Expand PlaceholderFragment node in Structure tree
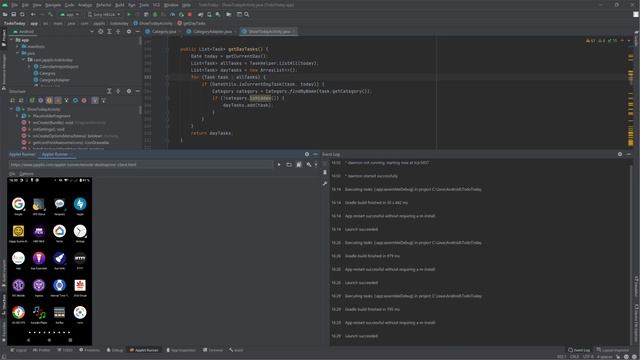Image resolution: width=640 pixels, height=360 pixels. click(17, 116)
